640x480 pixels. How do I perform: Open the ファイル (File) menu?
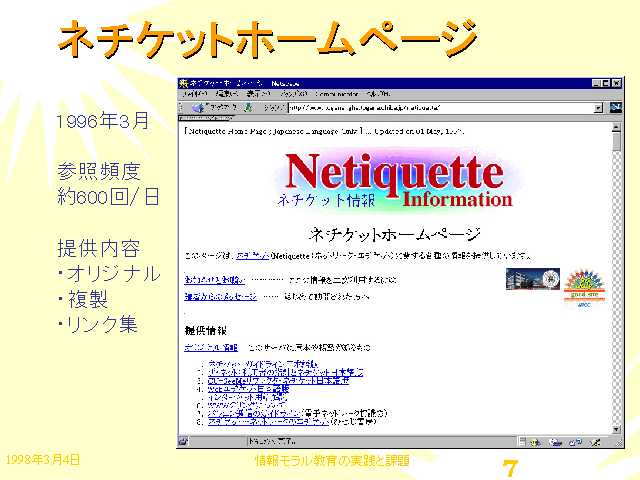(x=195, y=94)
